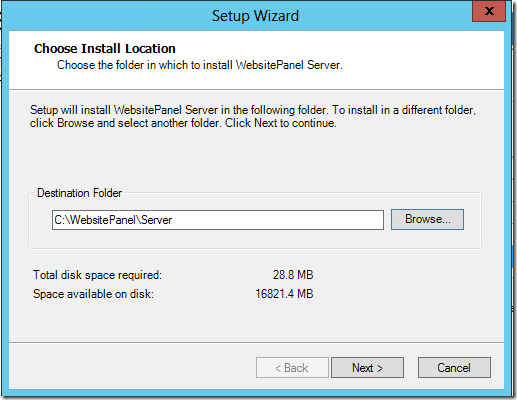Screen dimensions: 517x400
Task: Go to previous step using < Back
Action: pos(292,368)
